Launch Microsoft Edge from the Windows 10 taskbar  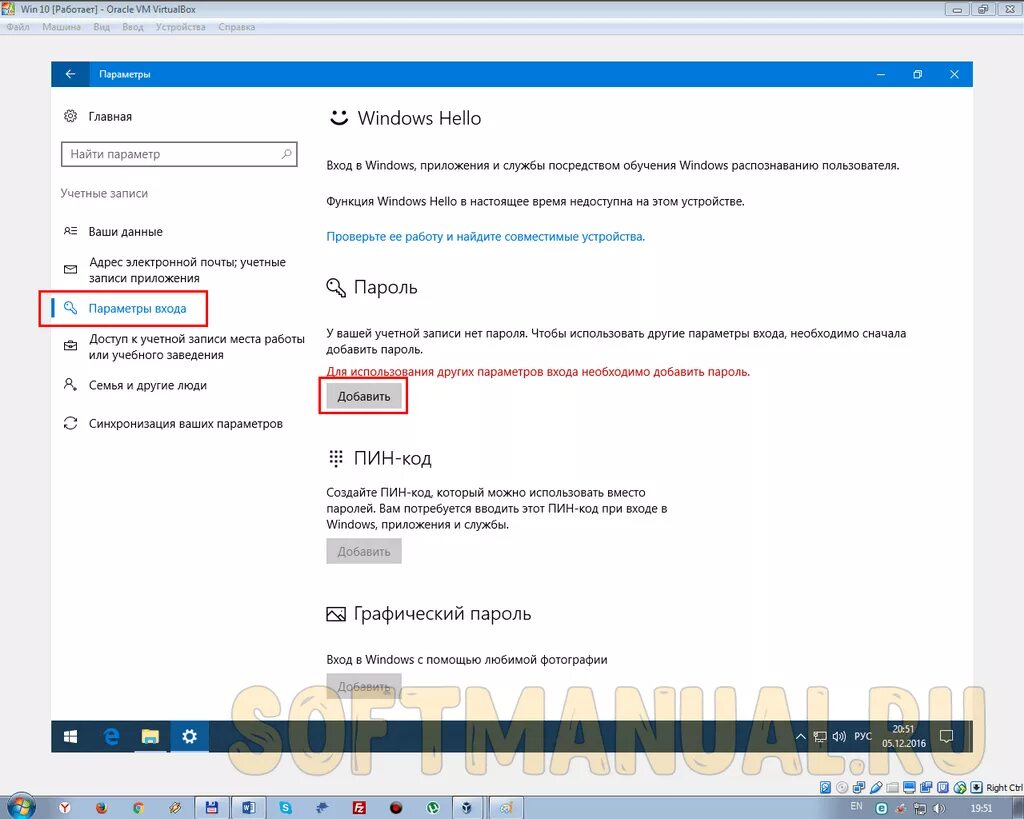point(112,737)
